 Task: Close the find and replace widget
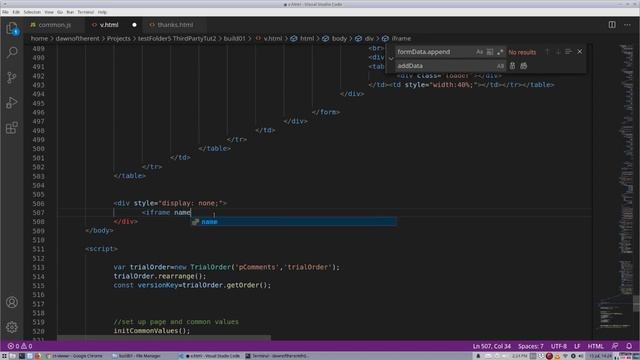[x=580, y=52]
